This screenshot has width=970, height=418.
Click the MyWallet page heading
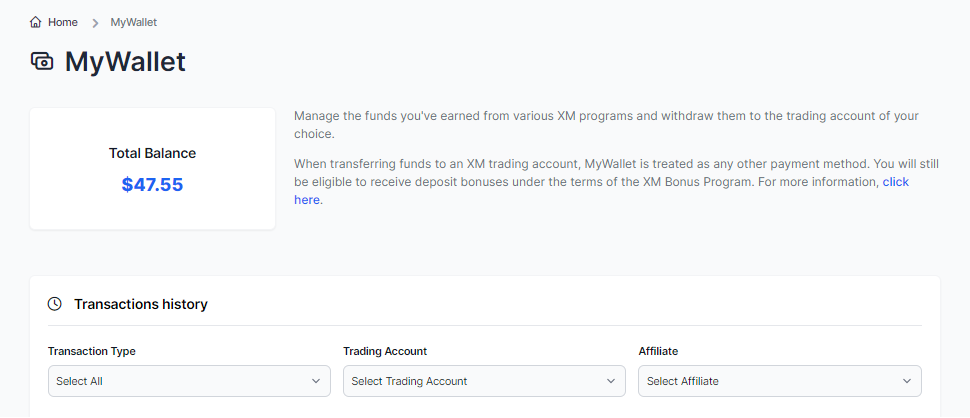(125, 62)
